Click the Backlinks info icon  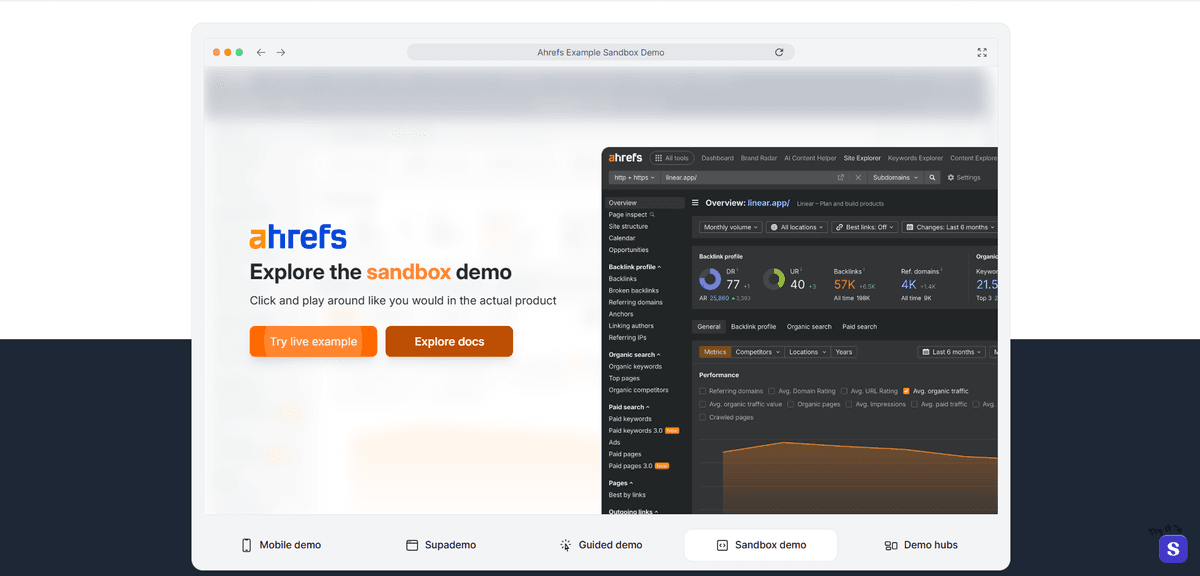(864, 269)
